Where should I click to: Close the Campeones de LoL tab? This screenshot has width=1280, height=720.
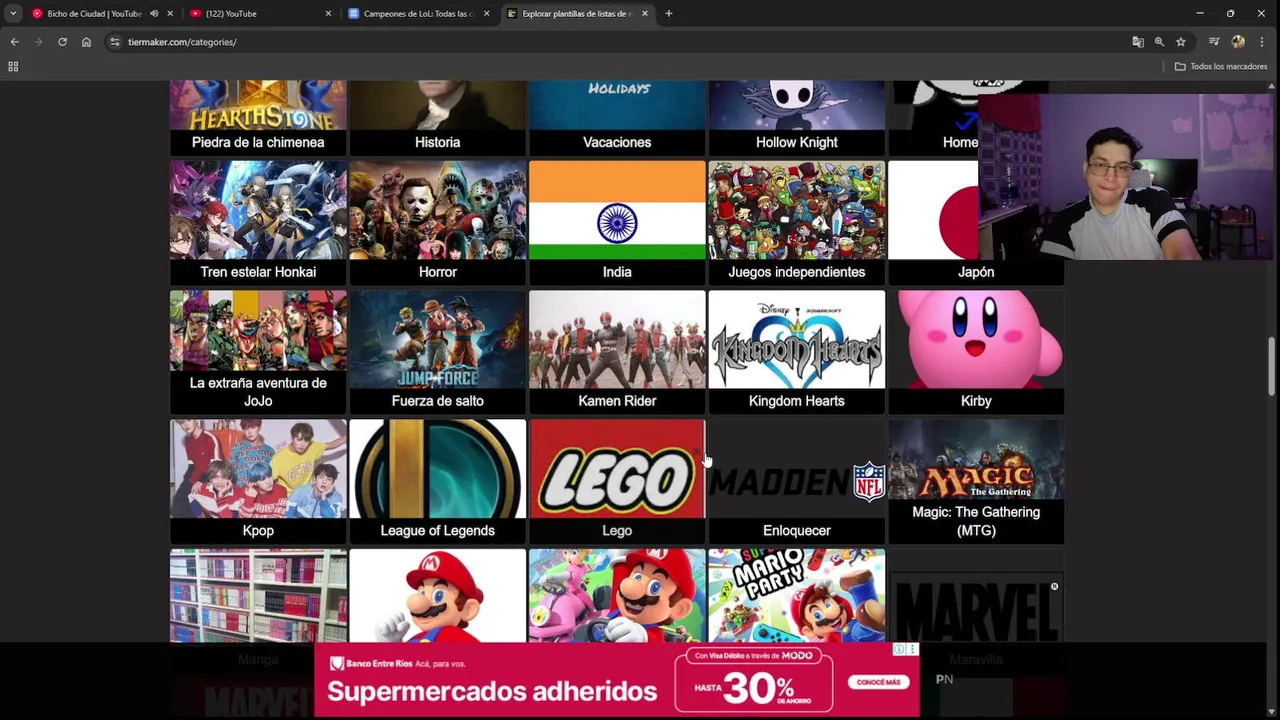[487, 13]
